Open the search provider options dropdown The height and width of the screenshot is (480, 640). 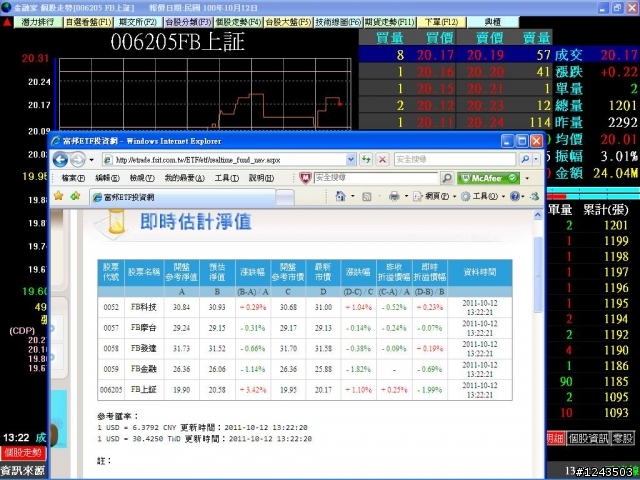[536, 159]
